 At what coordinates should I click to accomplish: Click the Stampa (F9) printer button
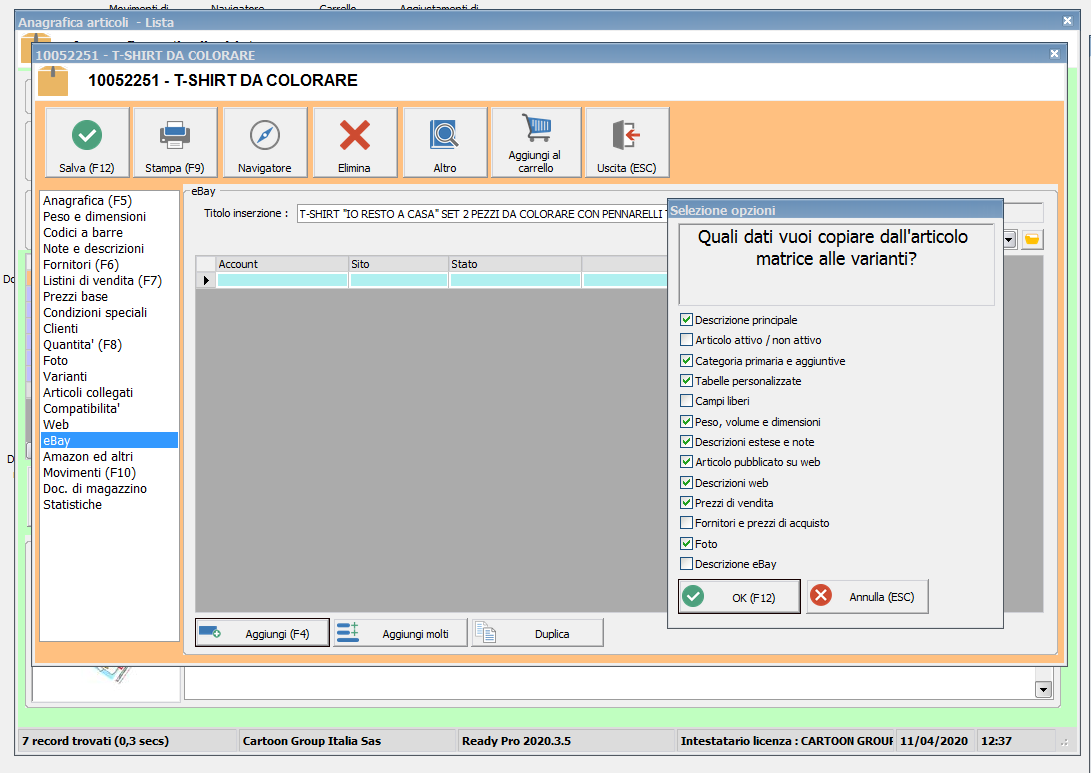click(175, 142)
